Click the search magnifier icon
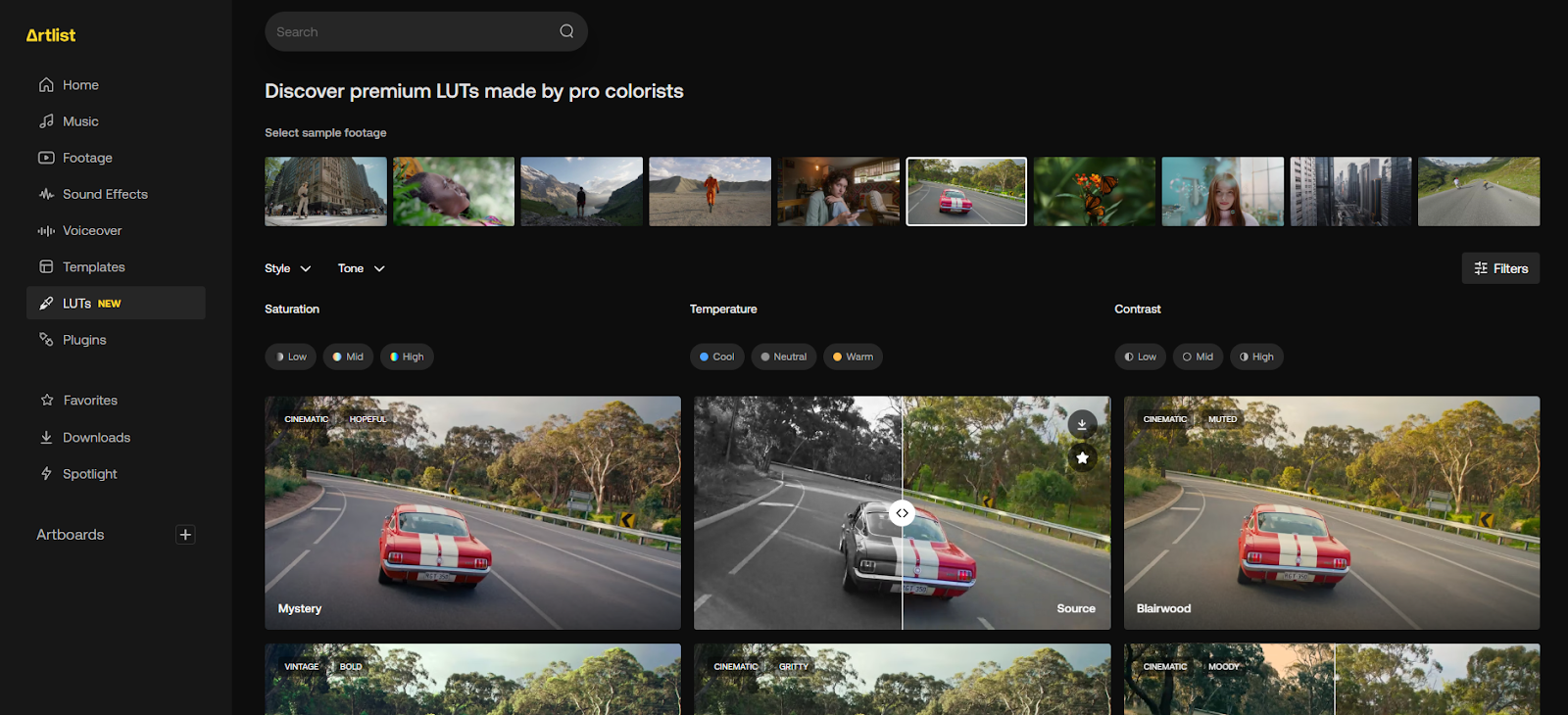The image size is (1568, 715). click(x=566, y=31)
